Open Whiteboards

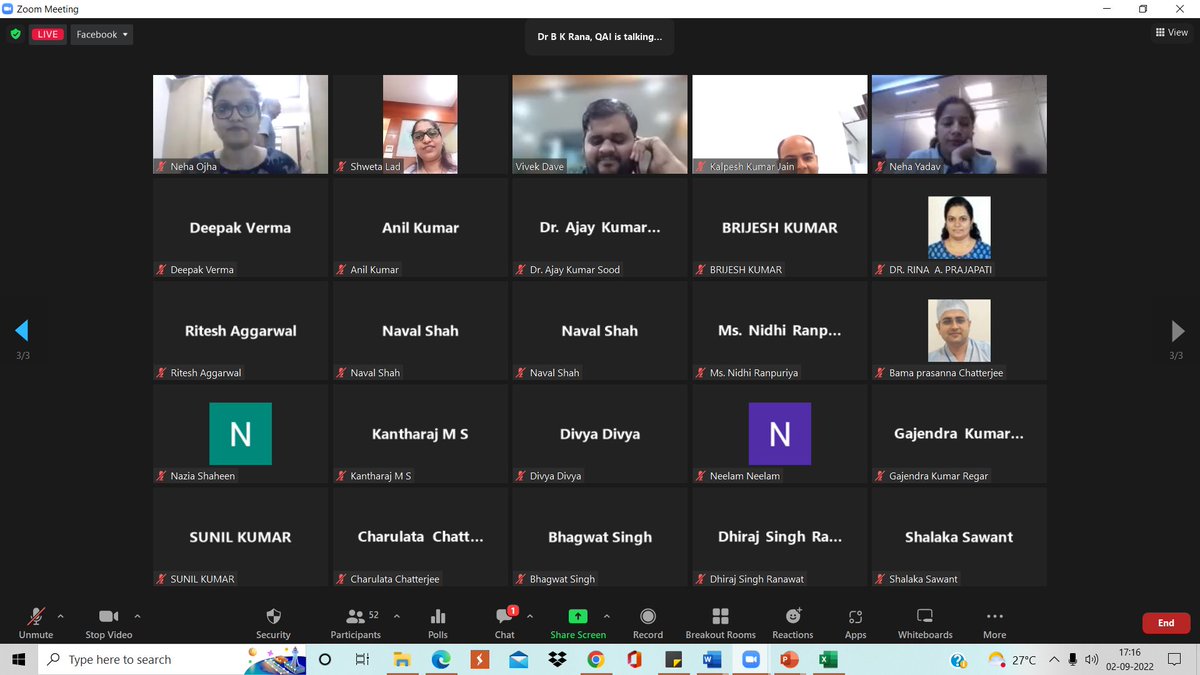pos(925,622)
